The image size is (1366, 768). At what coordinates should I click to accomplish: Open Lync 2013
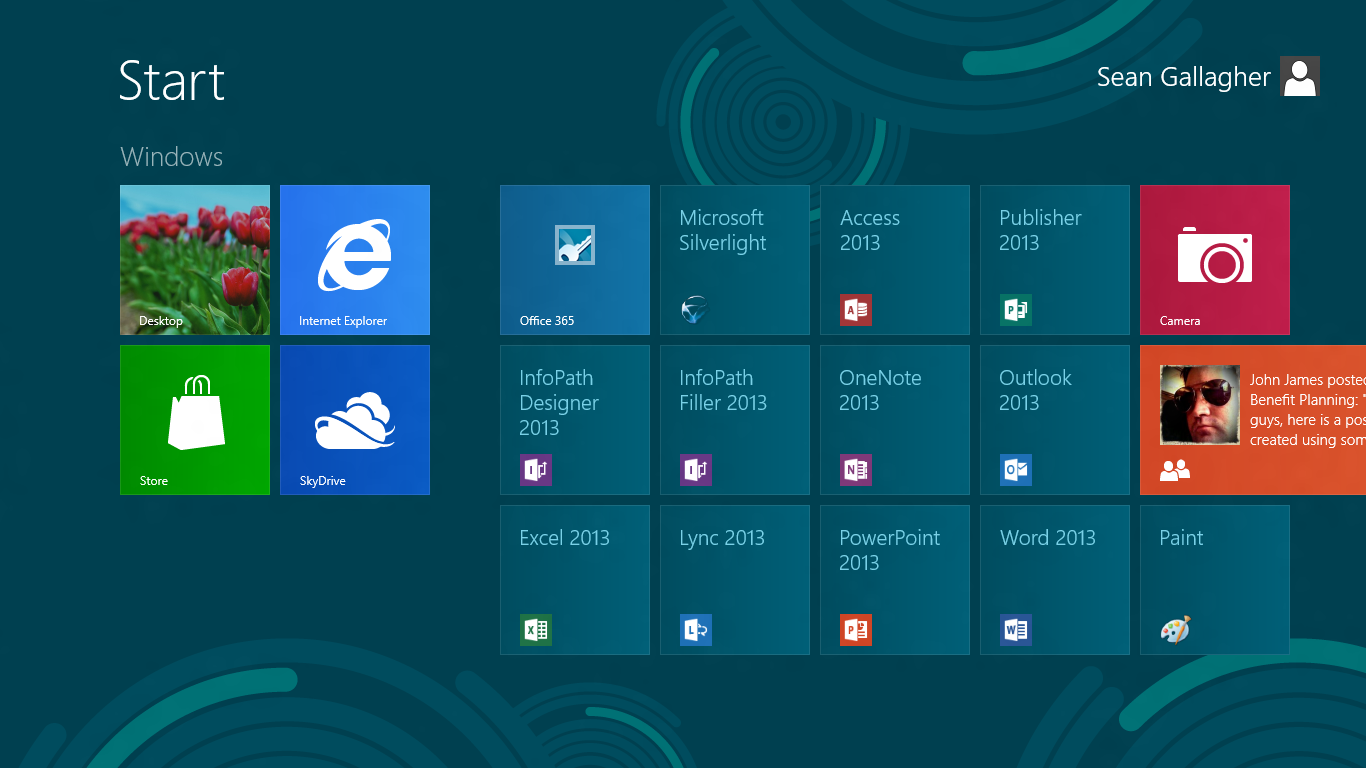coord(734,580)
